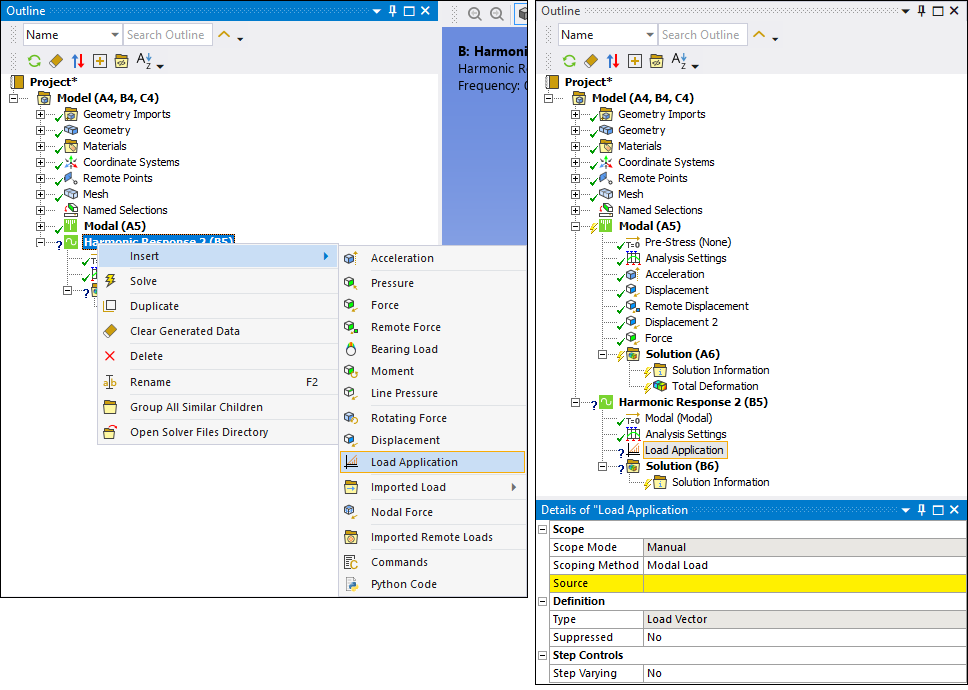This screenshot has height=690, width=968.
Task: Click the Clear Generated Data eraser icon
Action: 110,331
